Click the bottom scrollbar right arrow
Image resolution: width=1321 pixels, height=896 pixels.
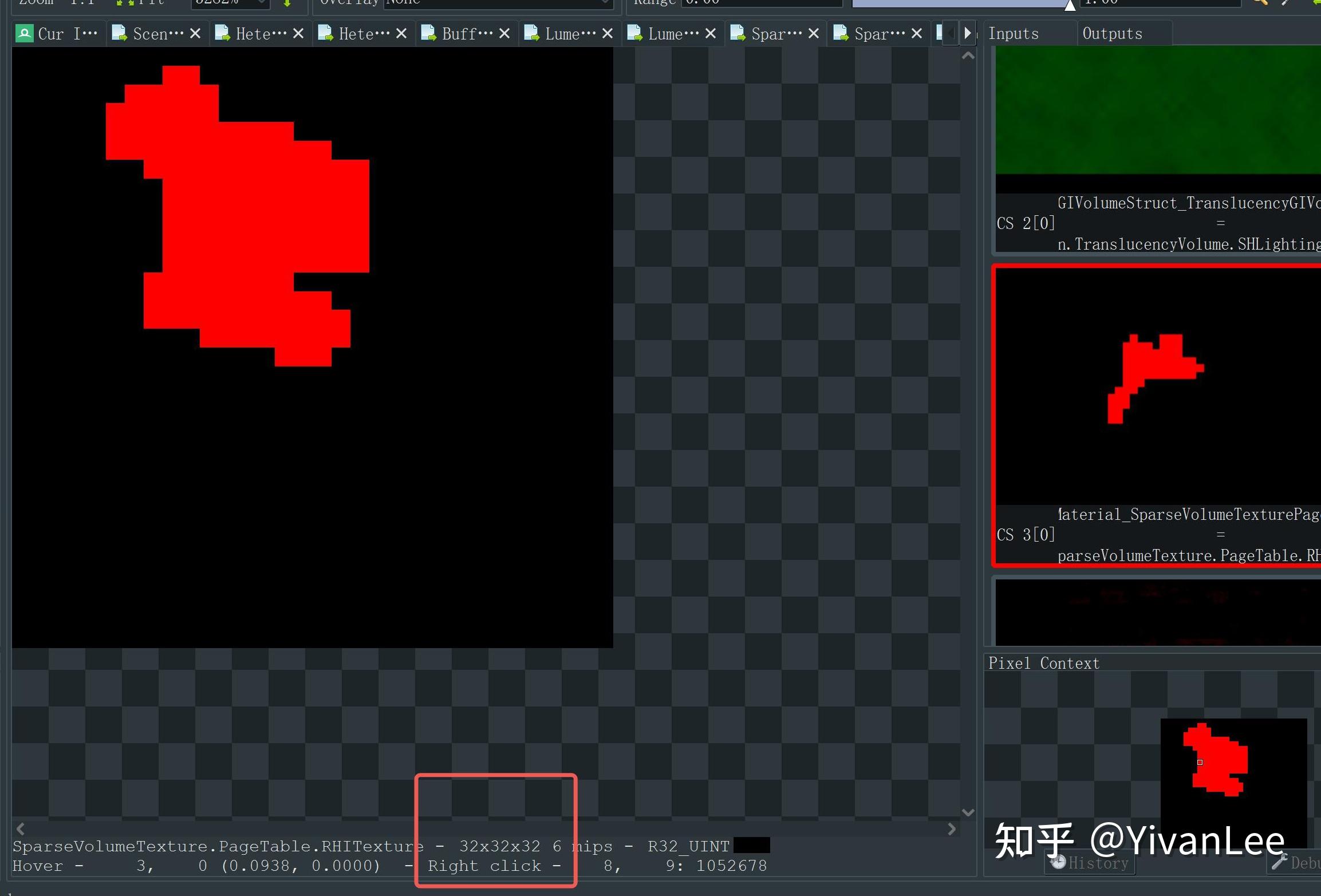[x=952, y=828]
